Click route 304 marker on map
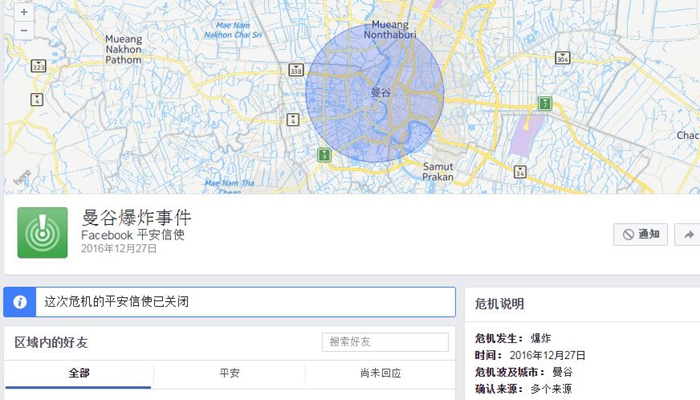The width and height of the screenshot is (700, 400). (562, 58)
